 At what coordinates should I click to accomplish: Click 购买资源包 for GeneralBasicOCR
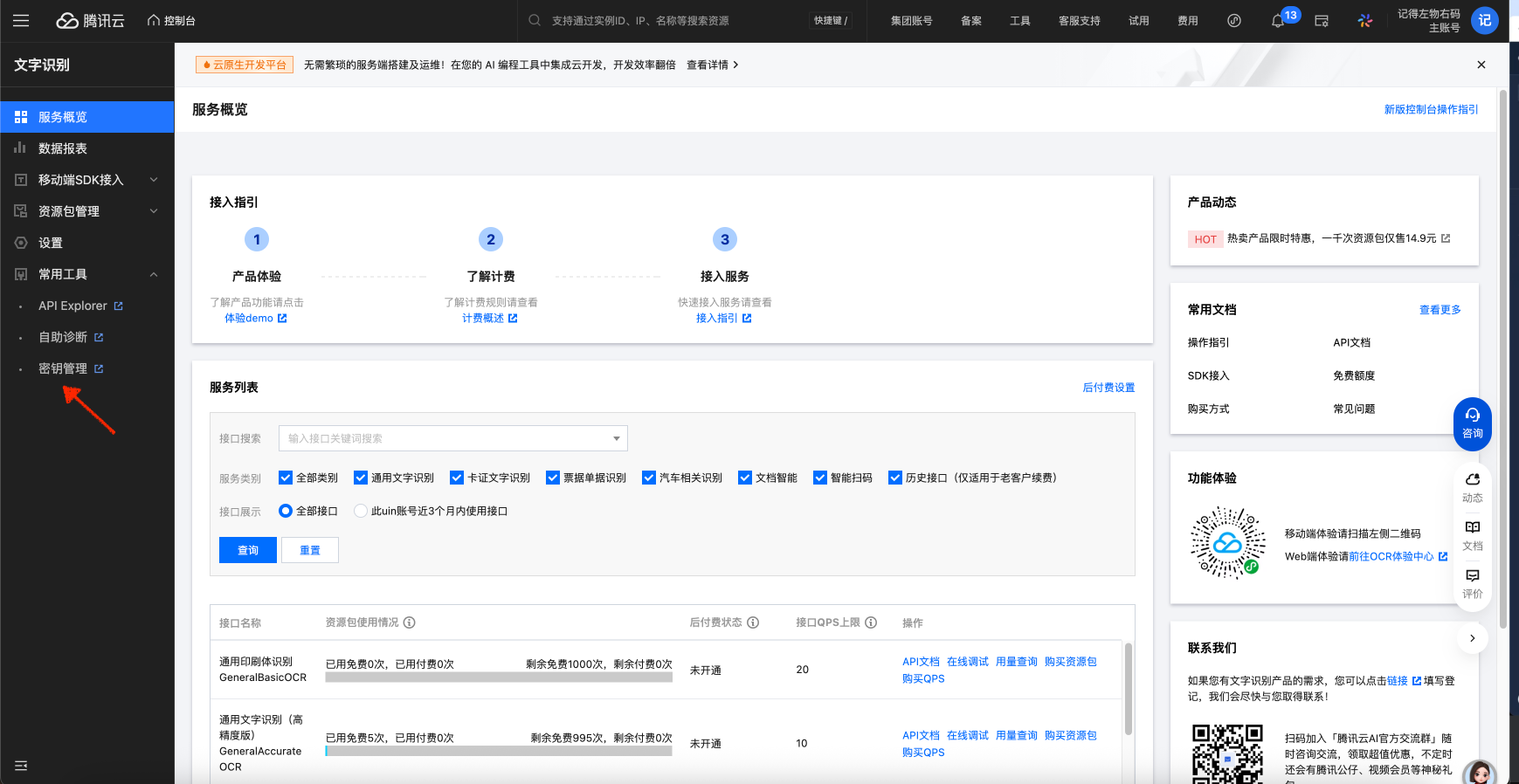click(1071, 662)
